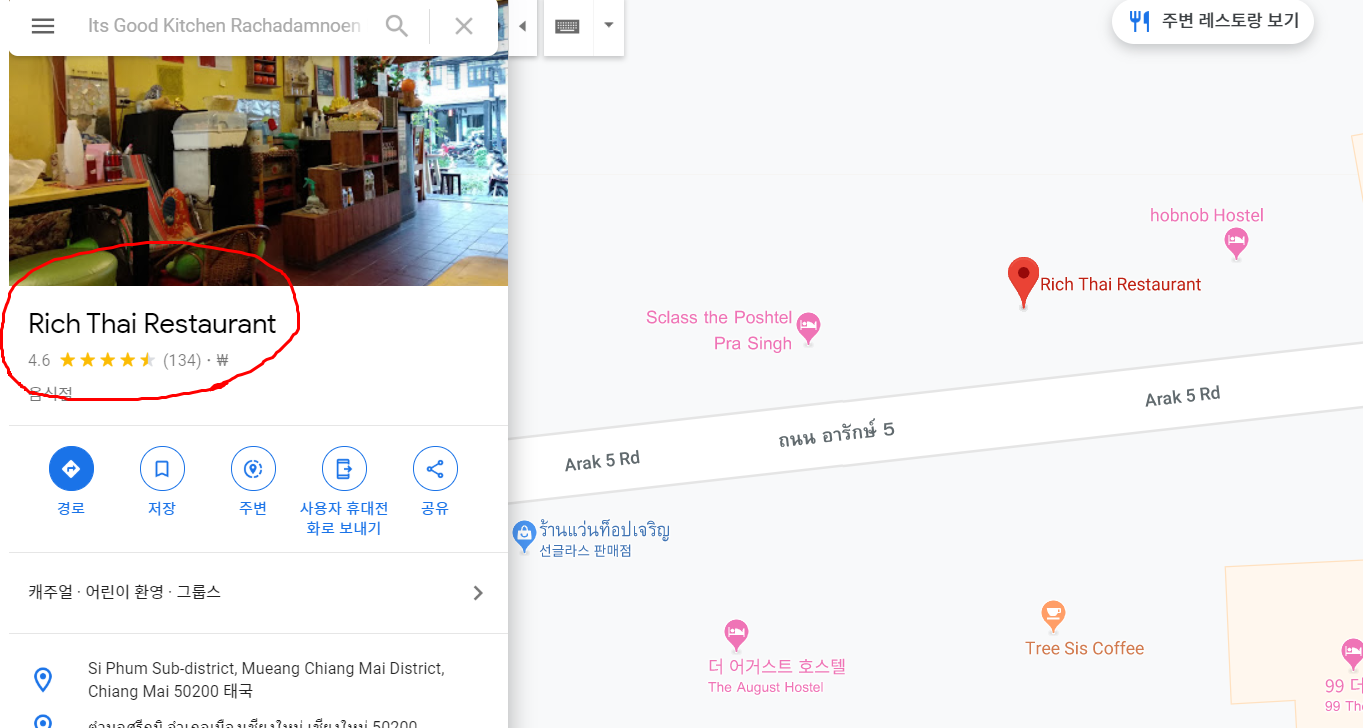Click the 주변 nearby icon
This screenshot has width=1363, height=728.
tap(253, 468)
